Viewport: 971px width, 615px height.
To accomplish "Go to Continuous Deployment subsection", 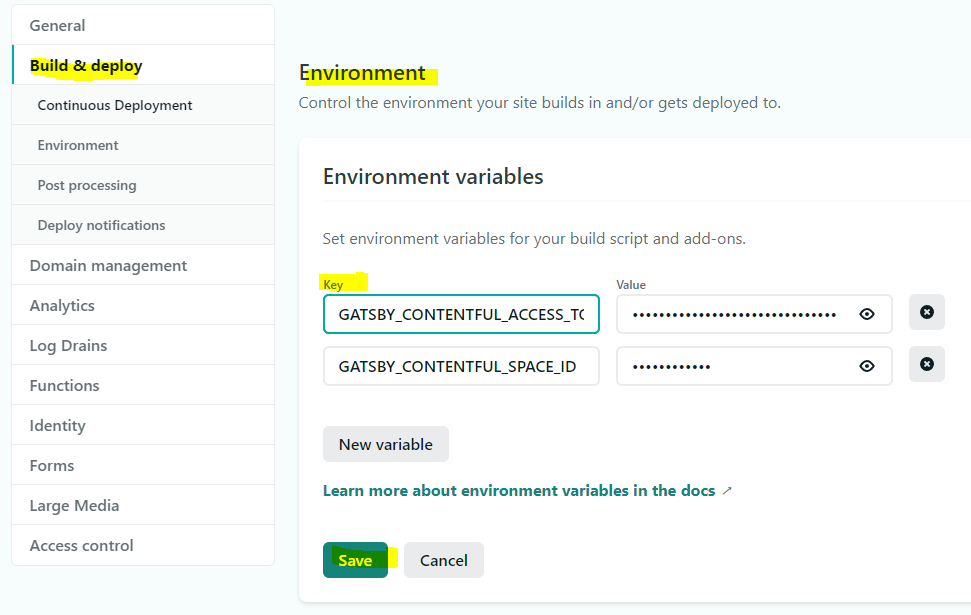I will 143,105.
